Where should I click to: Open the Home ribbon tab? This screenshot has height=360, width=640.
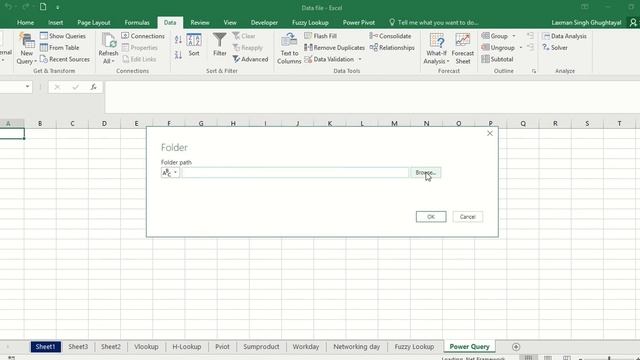click(x=25, y=22)
